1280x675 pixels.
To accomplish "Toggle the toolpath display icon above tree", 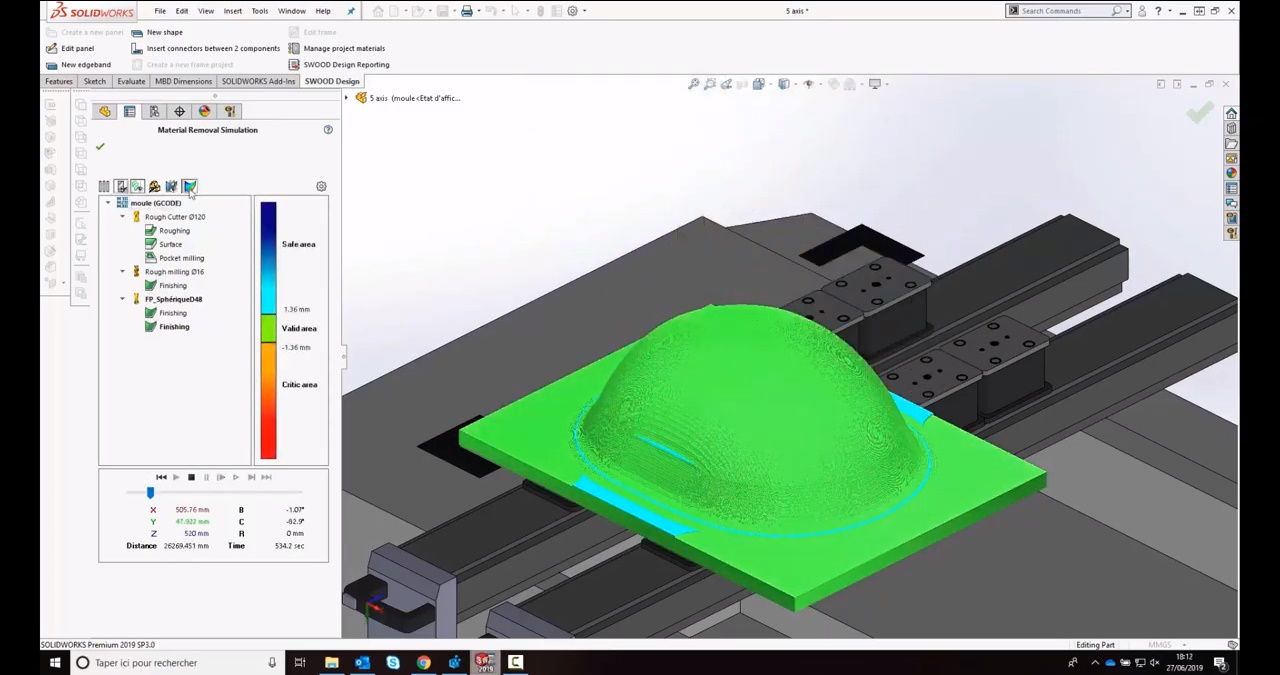I will (x=137, y=186).
